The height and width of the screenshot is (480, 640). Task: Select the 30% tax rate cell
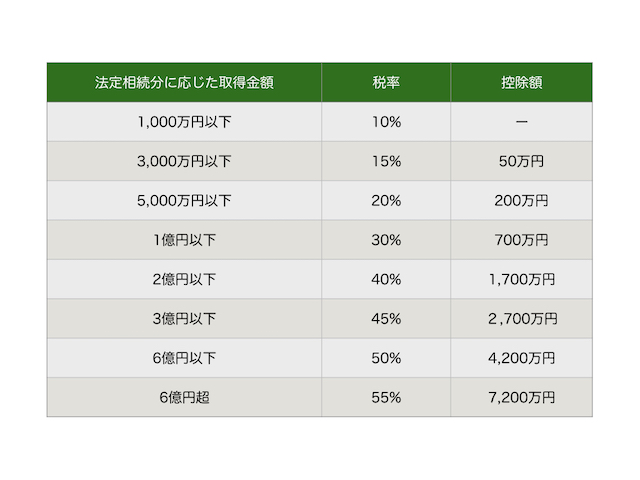(385, 240)
